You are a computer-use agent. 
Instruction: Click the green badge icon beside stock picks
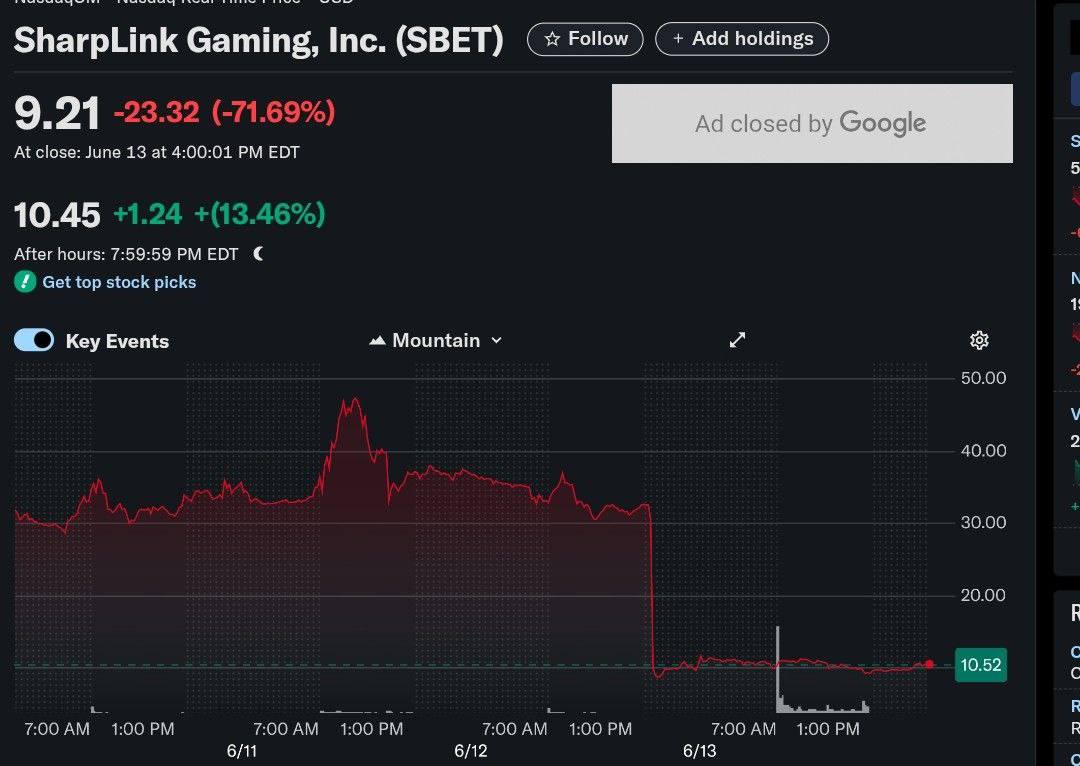coord(25,282)
